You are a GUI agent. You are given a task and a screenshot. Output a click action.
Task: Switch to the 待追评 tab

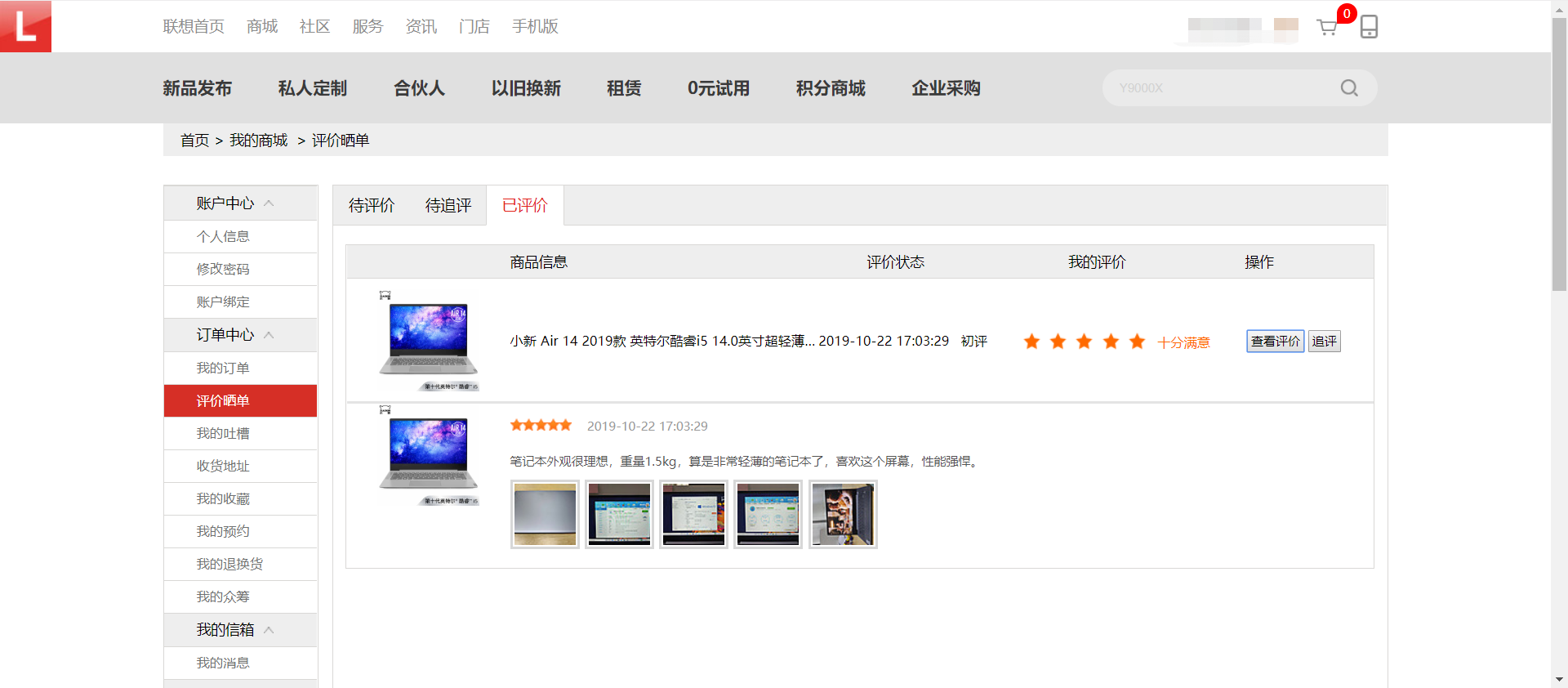pyautogui.click(x=448, y=205)
